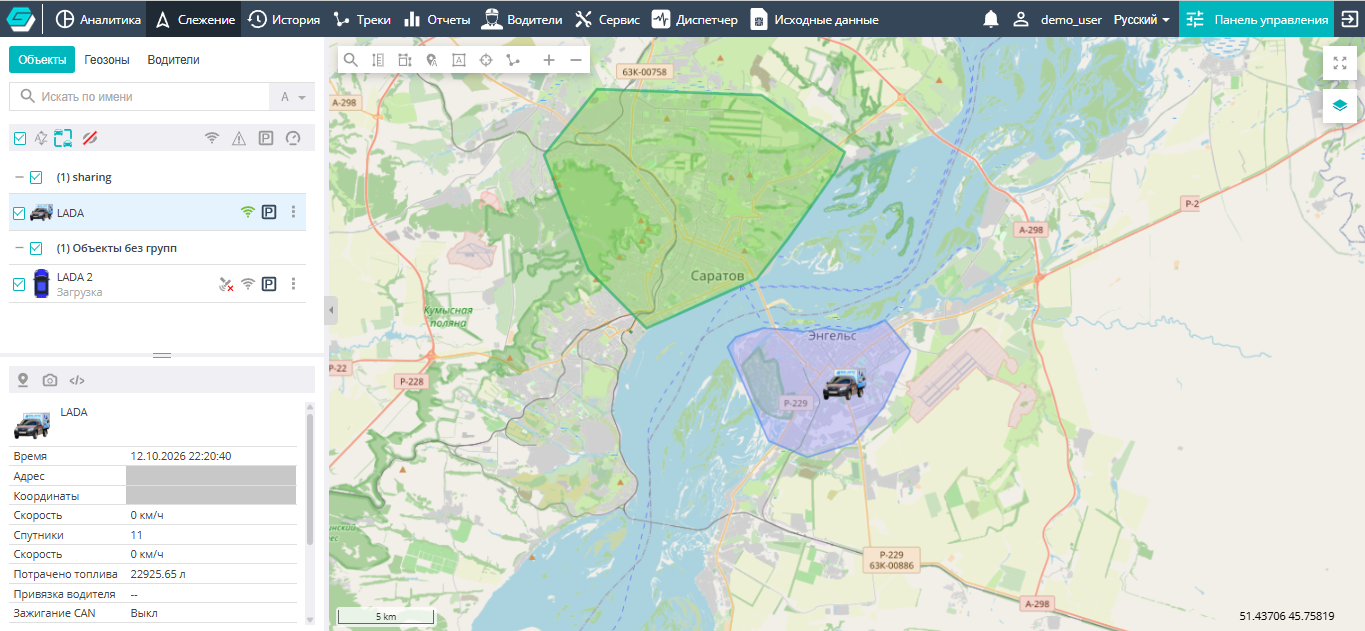Click the application logo icon
The width and height of the screenshot is (1365, 631).
coord(21,19)
